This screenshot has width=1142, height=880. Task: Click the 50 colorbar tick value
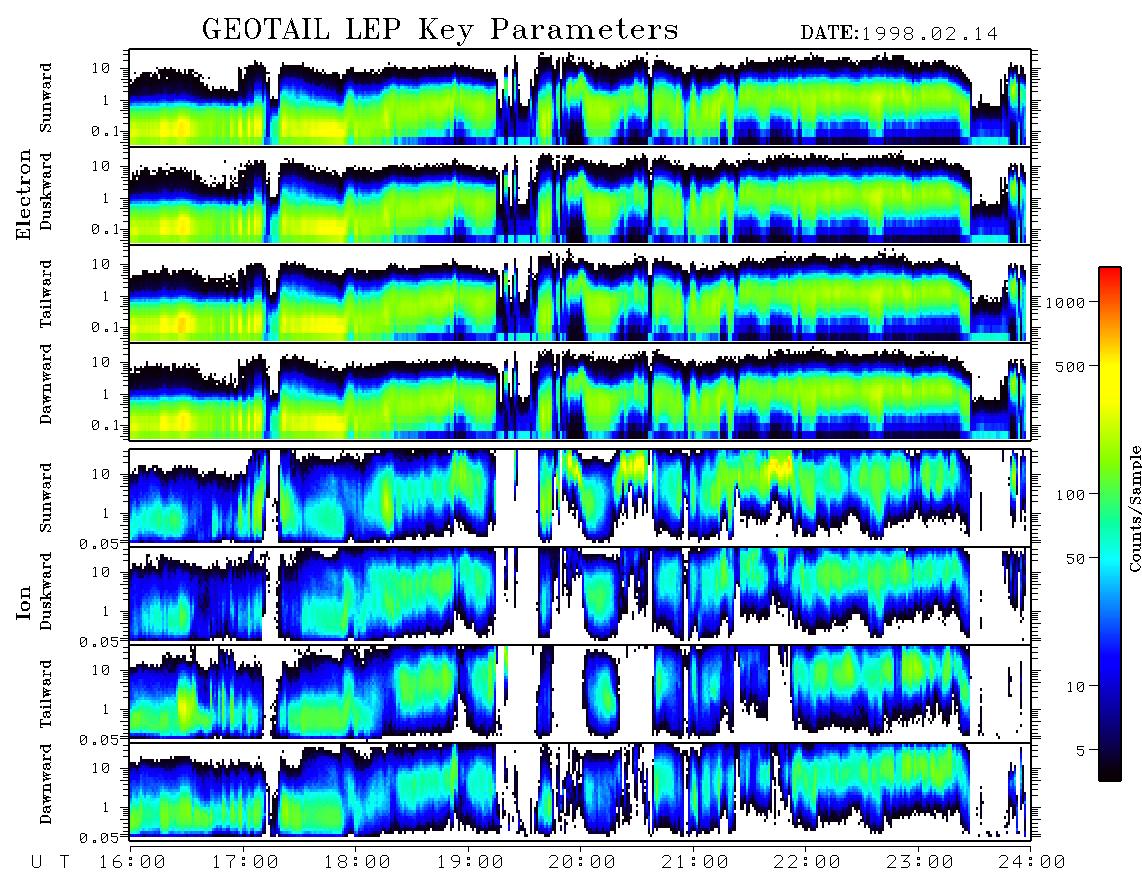[x=1075, y=559]
